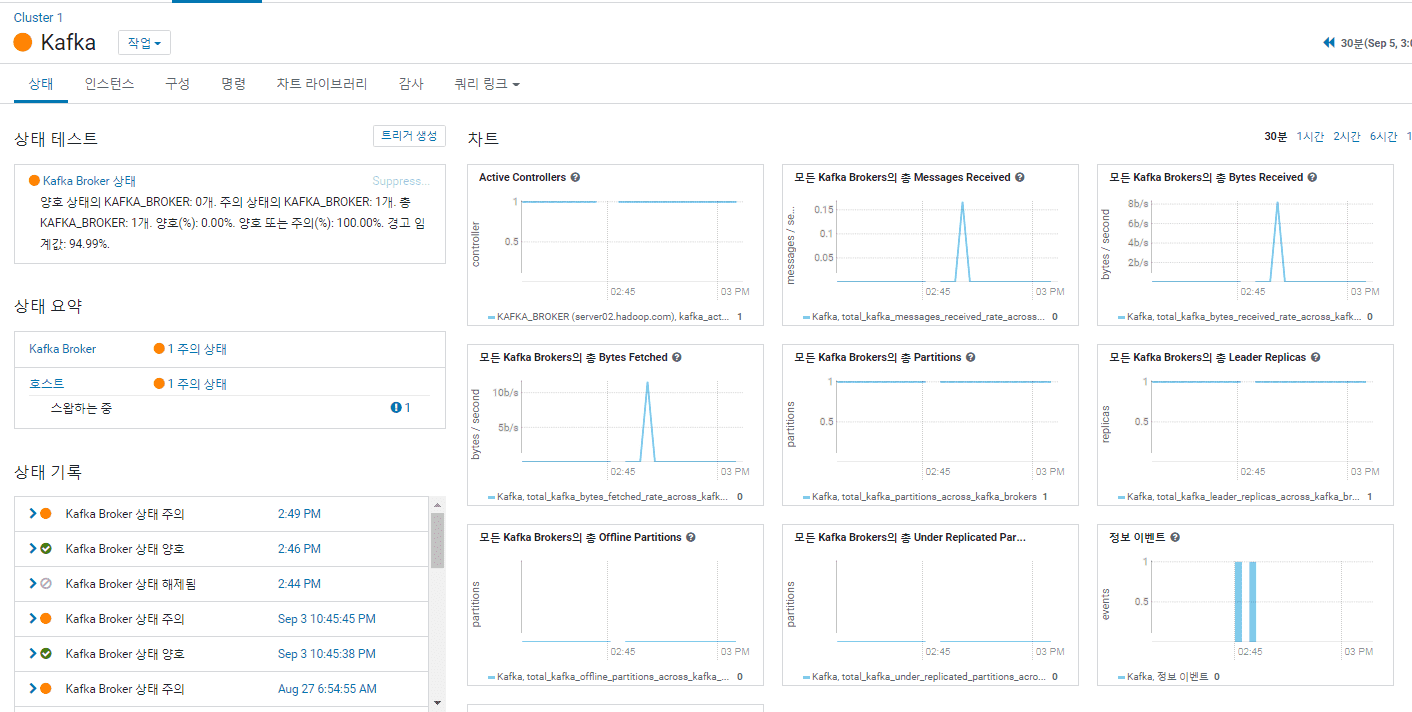Screen dimensions: 1412x712
Task: Open help icon for 정보 이벤트 chart
Action: pos(1175,538)
